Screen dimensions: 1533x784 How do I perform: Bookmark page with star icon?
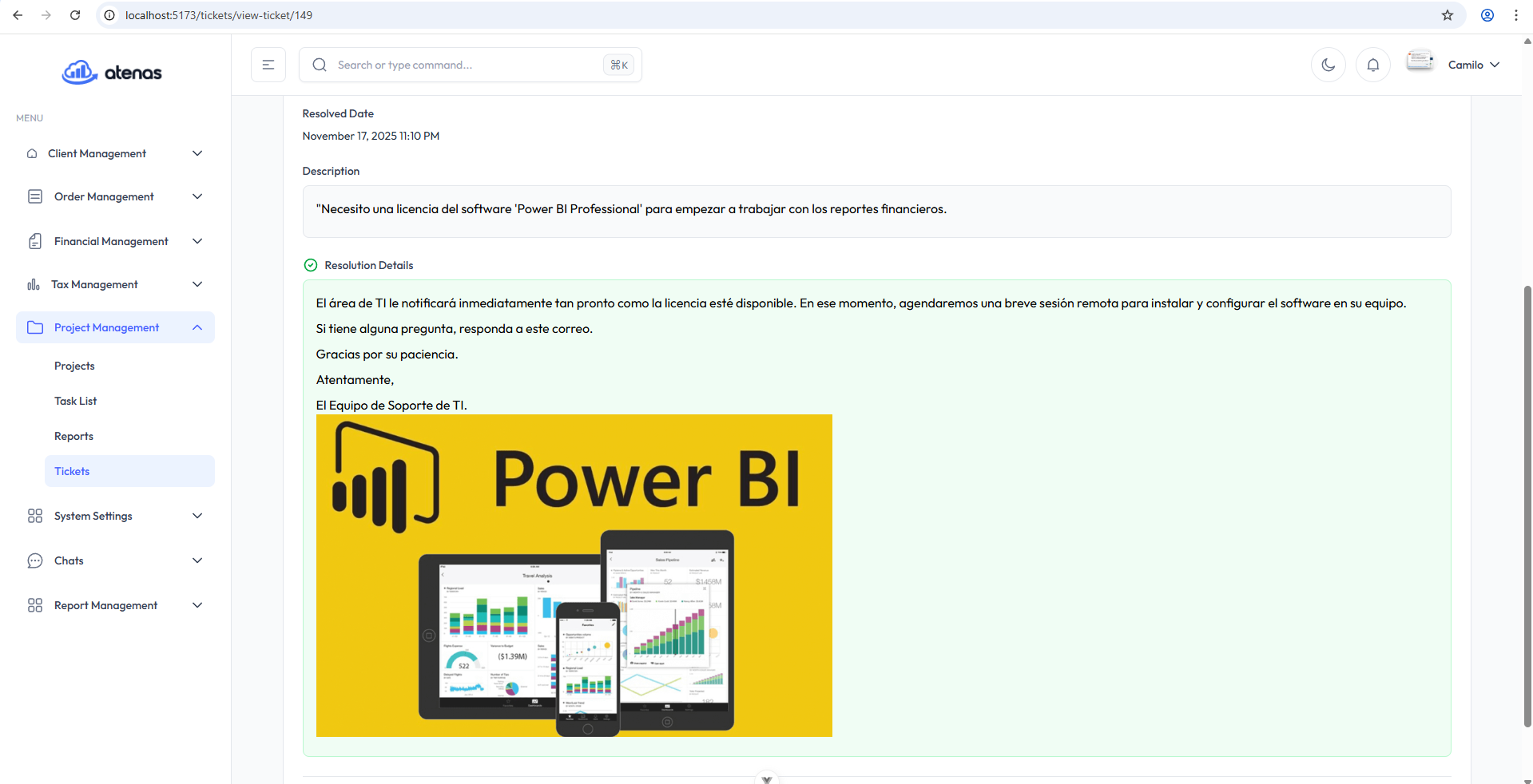coord(1447,15)
